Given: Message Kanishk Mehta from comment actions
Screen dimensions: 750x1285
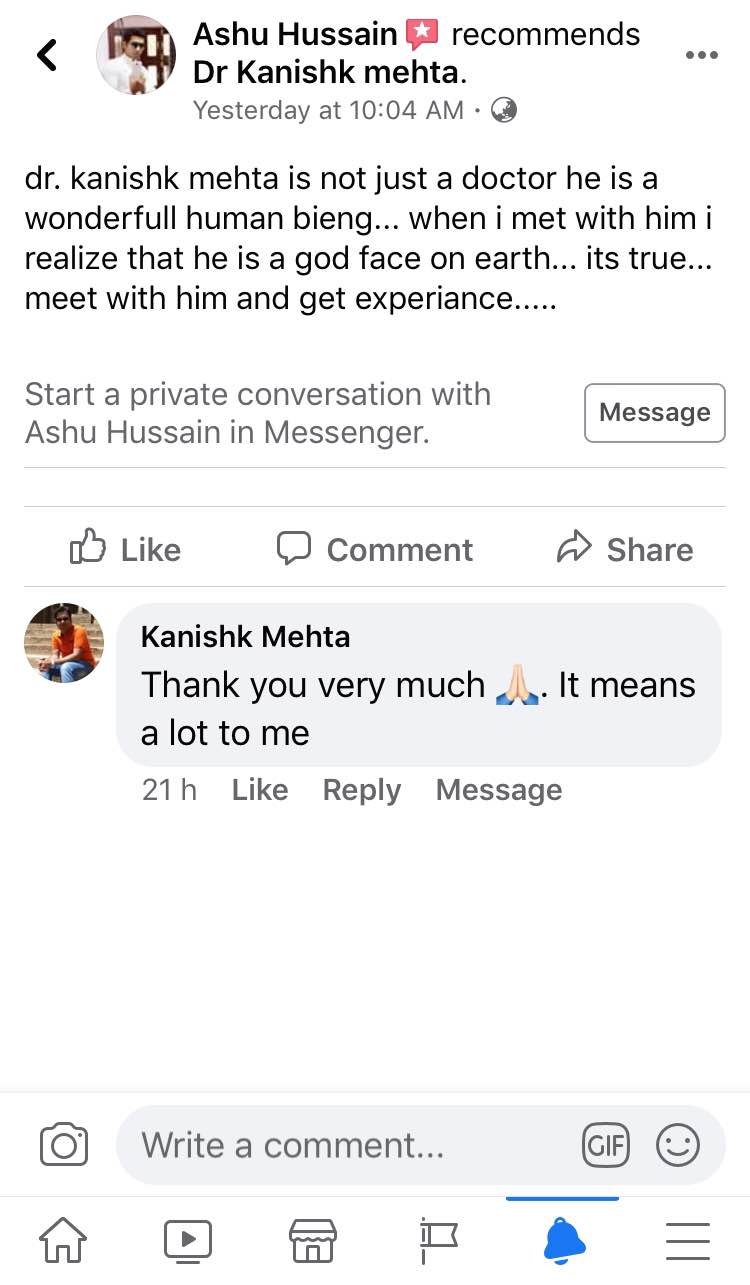Looking at the screenshot, I should coord(499,790).
